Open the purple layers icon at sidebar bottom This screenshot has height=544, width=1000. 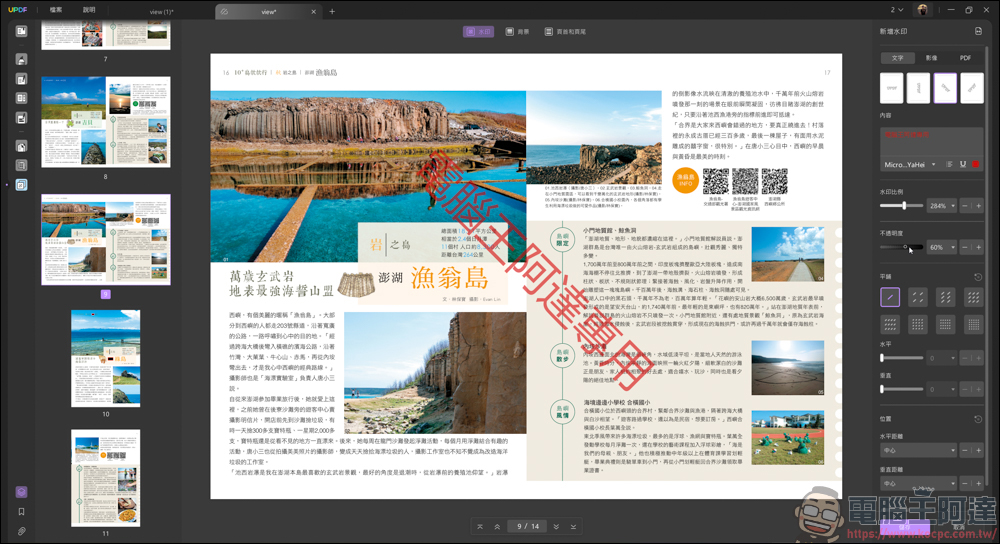[21, 492]
